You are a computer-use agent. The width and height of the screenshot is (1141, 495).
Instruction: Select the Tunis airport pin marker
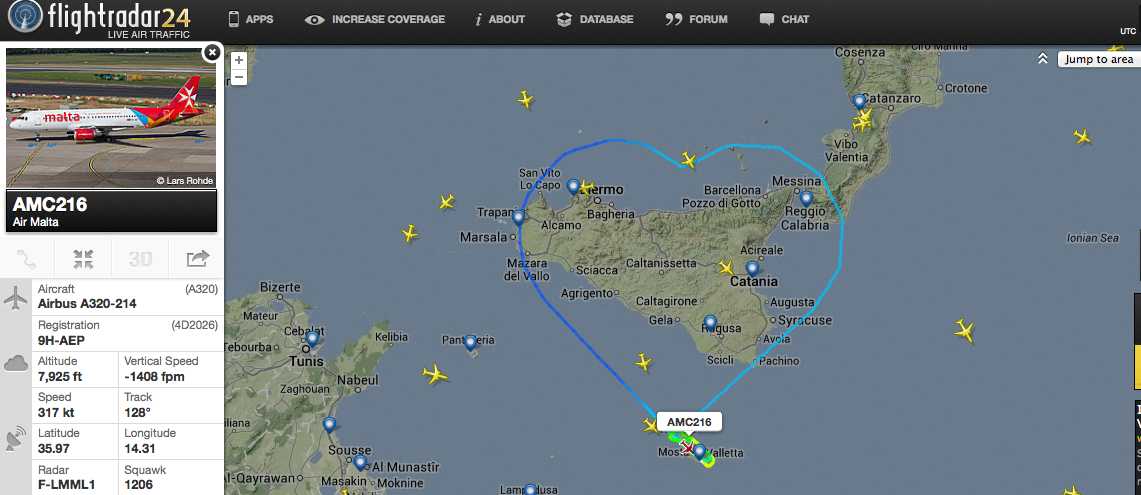tap(312, 339)
